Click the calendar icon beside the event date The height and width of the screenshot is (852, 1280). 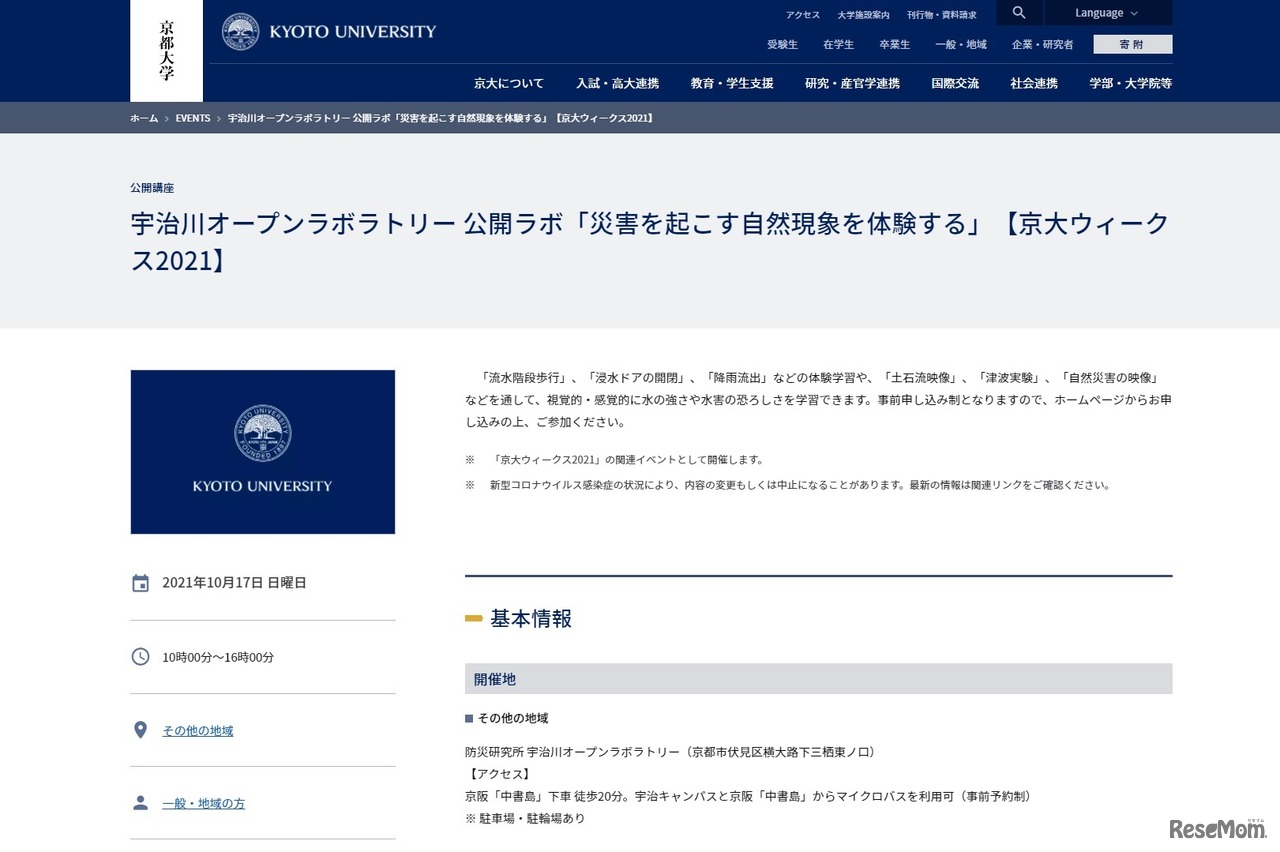[139, 582]
